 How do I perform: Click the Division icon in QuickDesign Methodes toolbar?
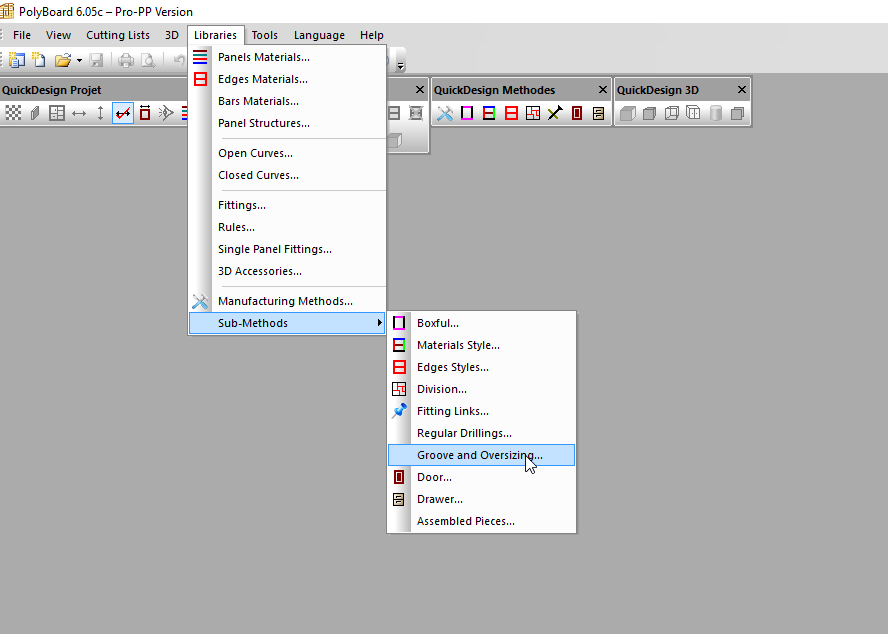(533, 113)
